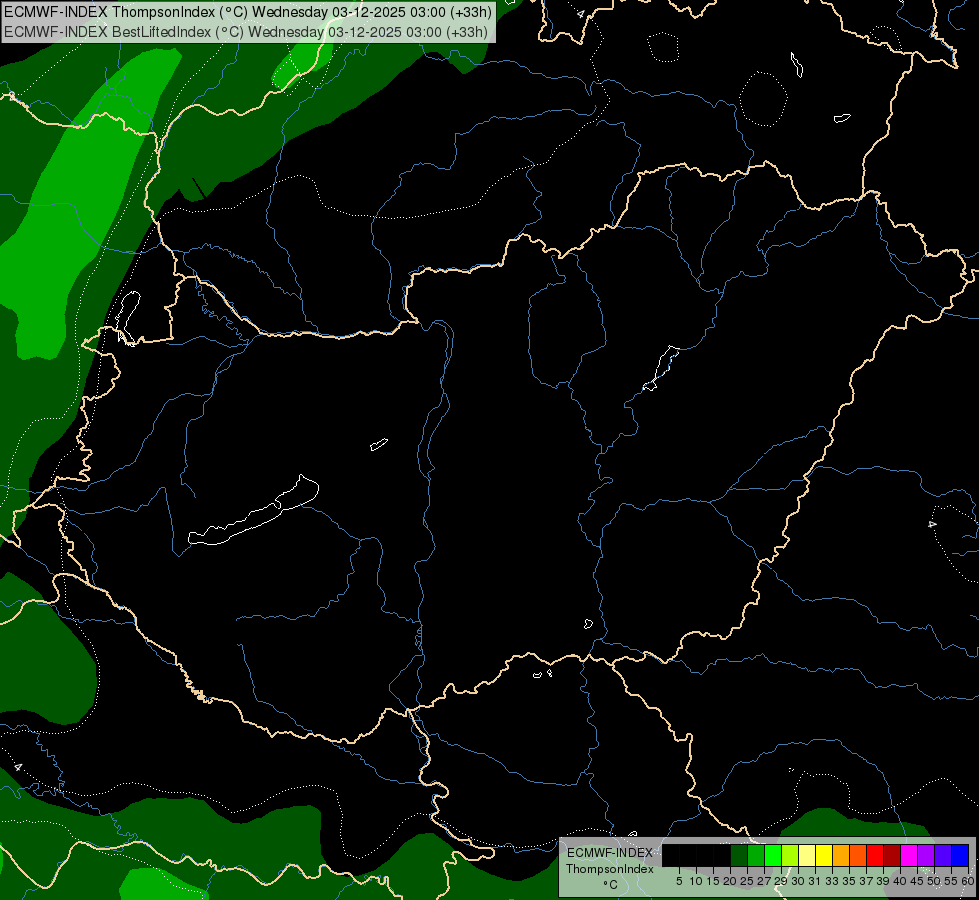Viewport: 979px width, 900px height.
Task: Click the magenta 40-45 legend swatch
Action: pos(909,855)
